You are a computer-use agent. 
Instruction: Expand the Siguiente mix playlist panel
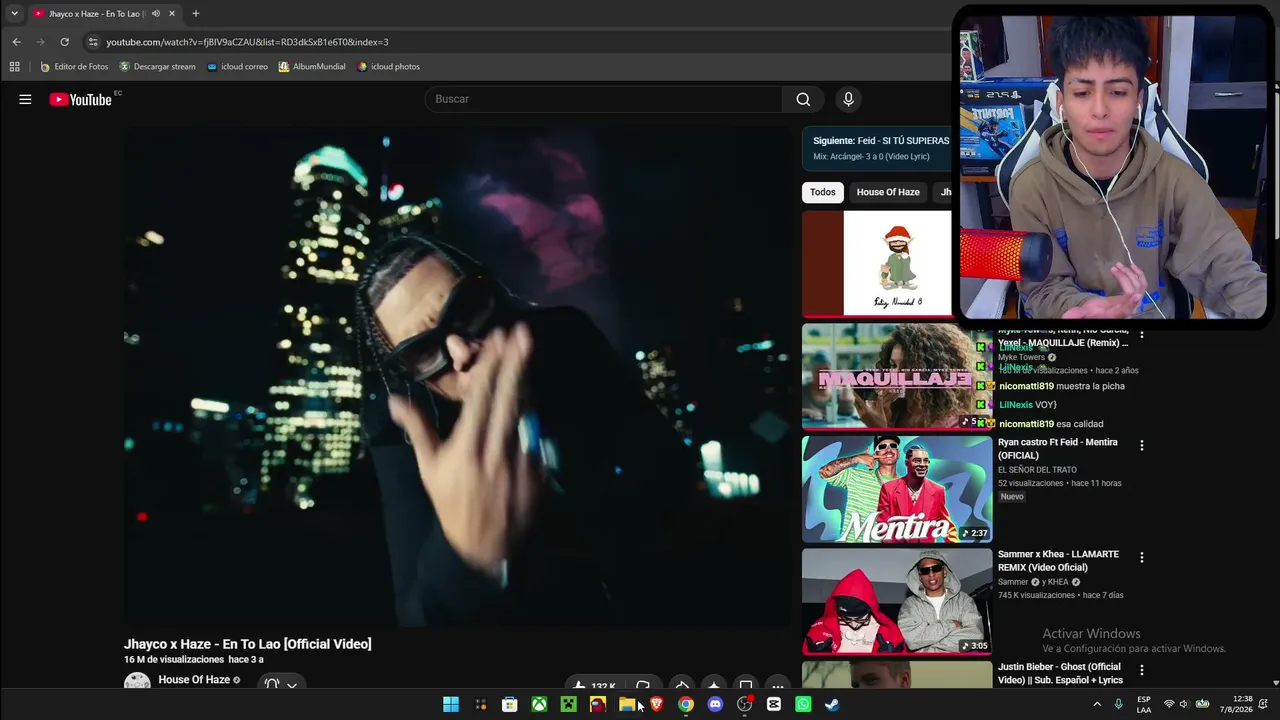pos(877,148)
